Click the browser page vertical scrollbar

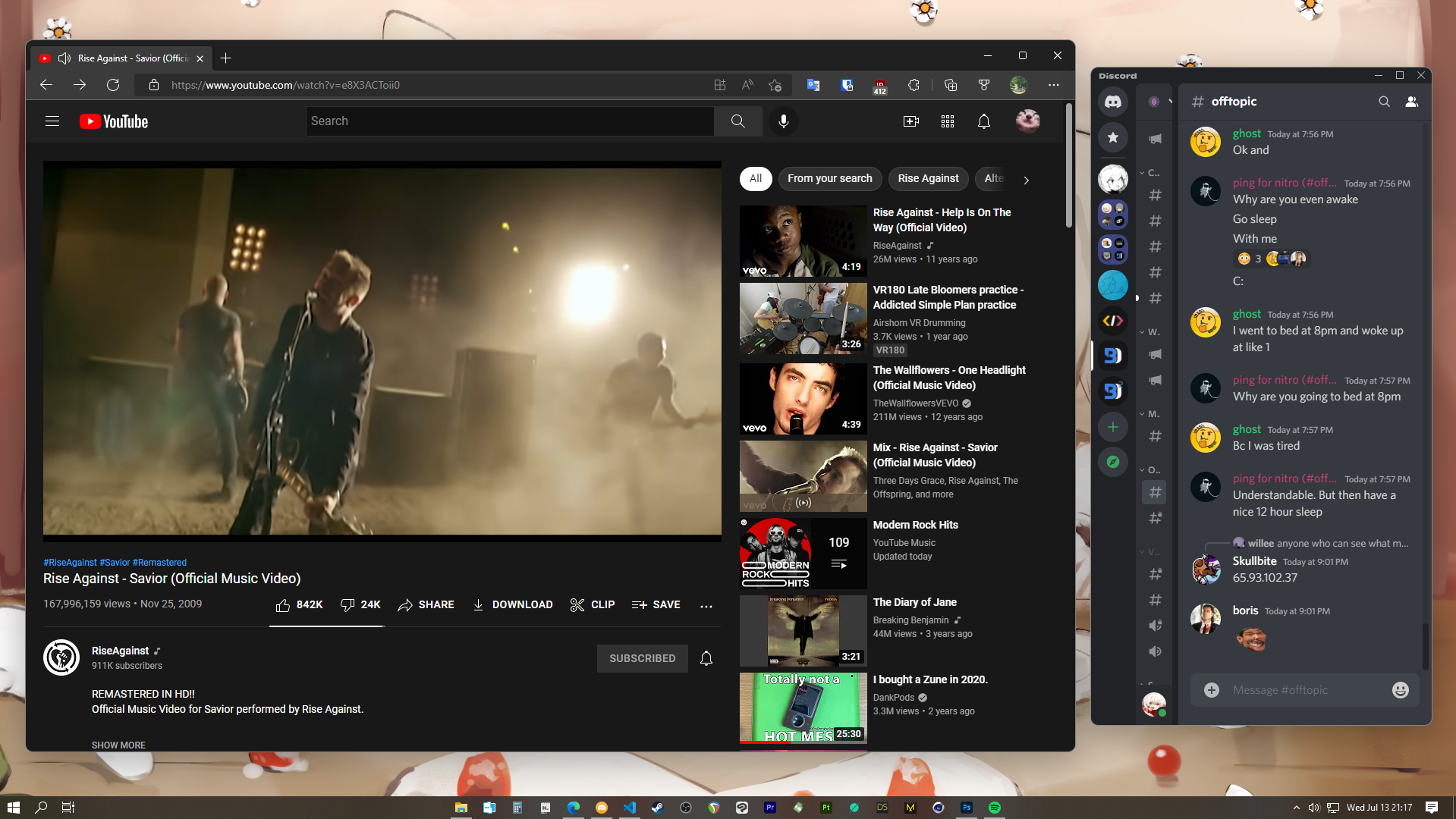1069,167
